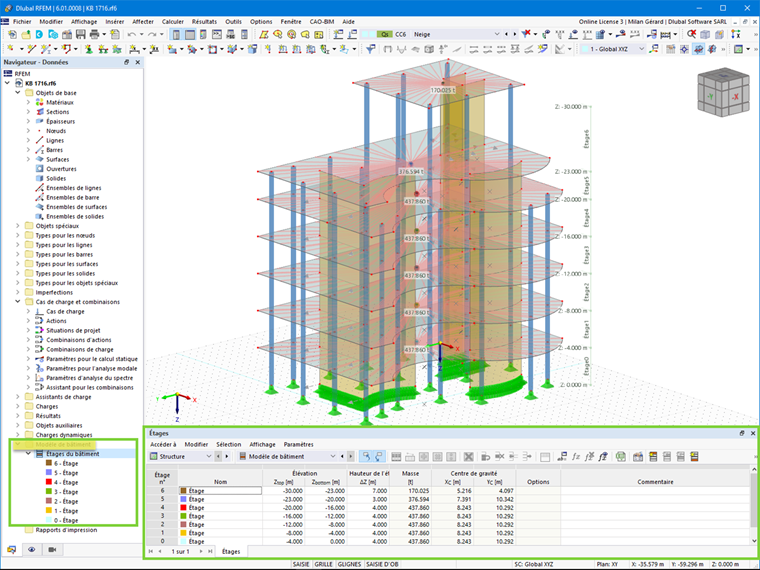Click the new line tool icon

click(x=32, y=49)
